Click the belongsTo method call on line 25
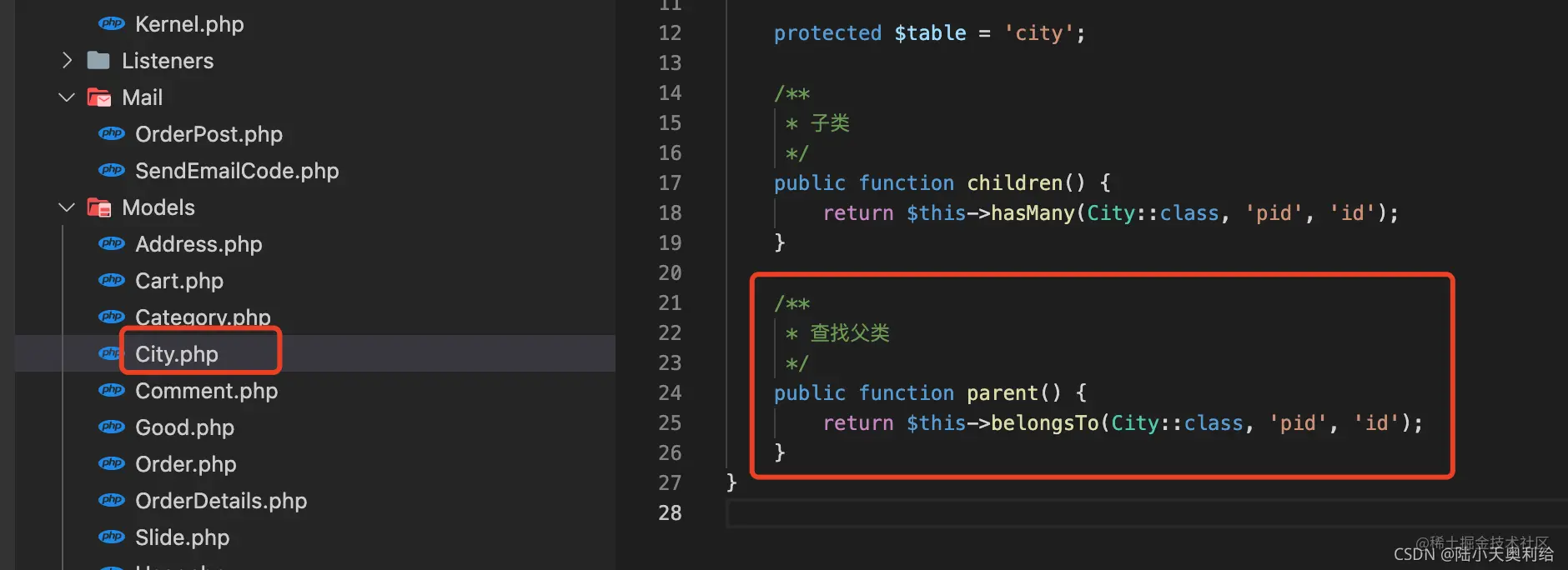1568x570 pixels. [x=1045, y=423]
